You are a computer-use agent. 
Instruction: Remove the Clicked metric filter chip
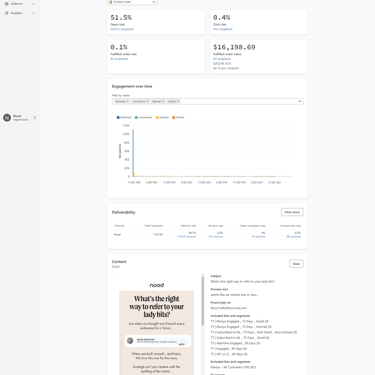tap(178, 101)
